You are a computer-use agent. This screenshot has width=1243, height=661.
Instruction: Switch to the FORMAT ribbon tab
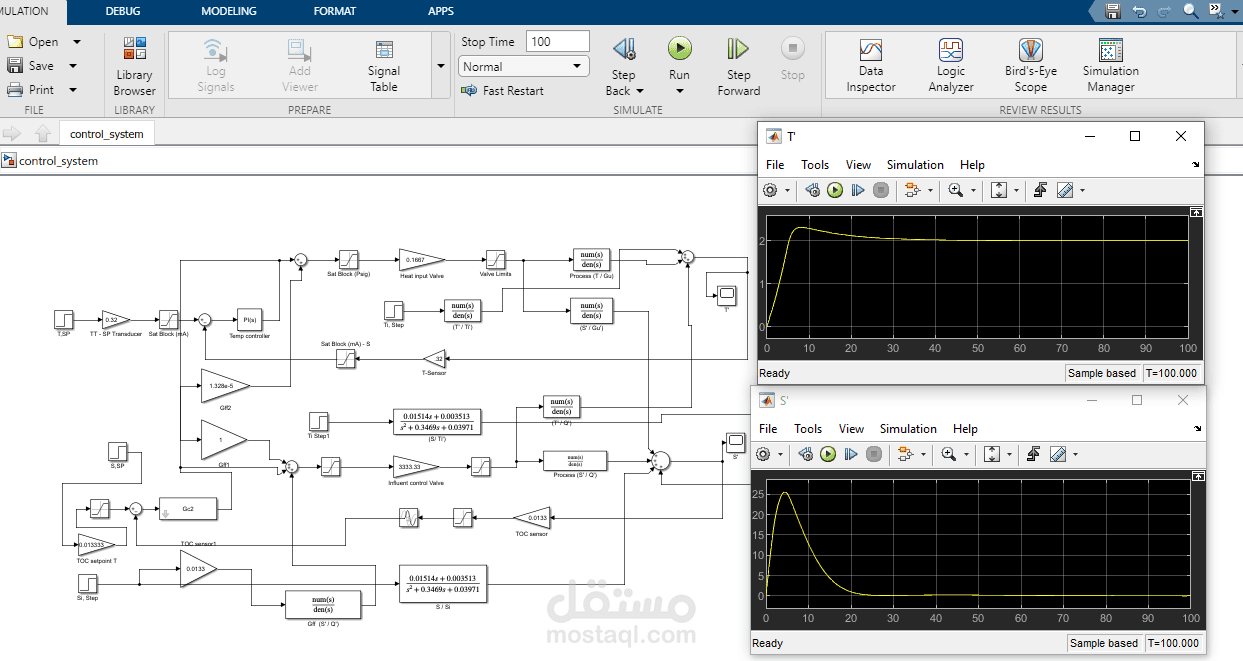click(x=335, y=12)
